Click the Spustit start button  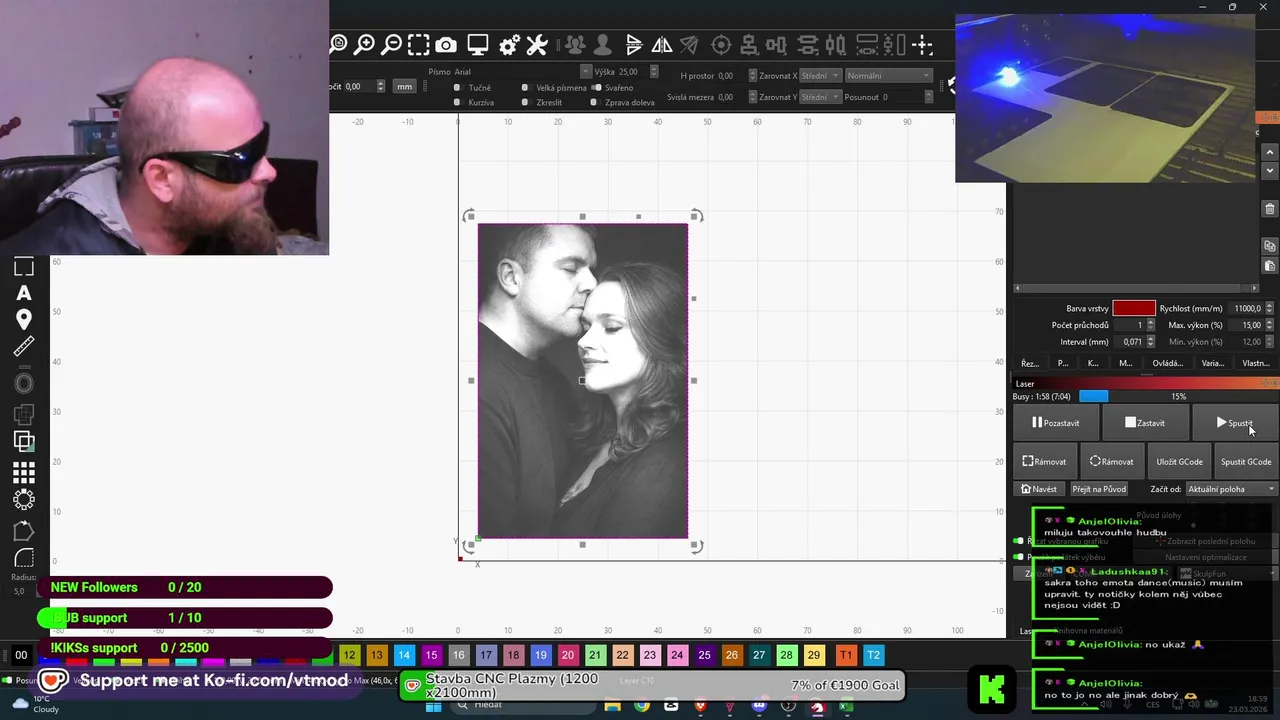point(1234,423)
